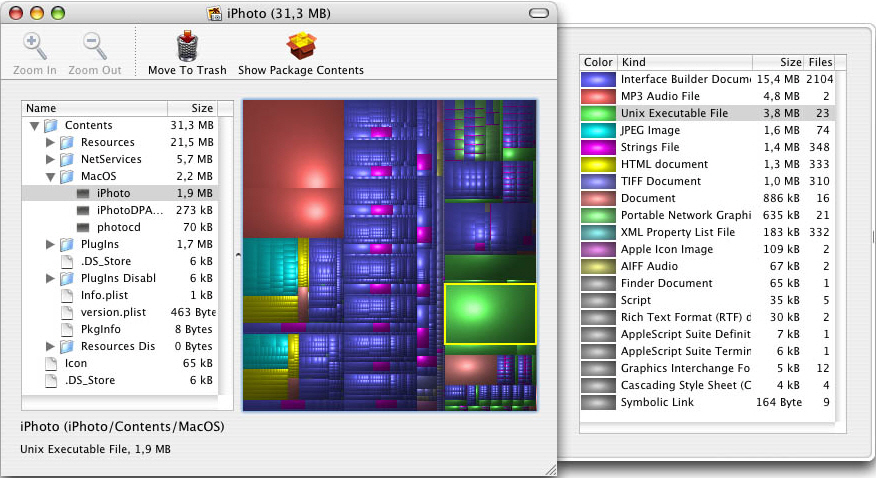
Task: Click the Resources folder icon
Action: tap(67, 143)
